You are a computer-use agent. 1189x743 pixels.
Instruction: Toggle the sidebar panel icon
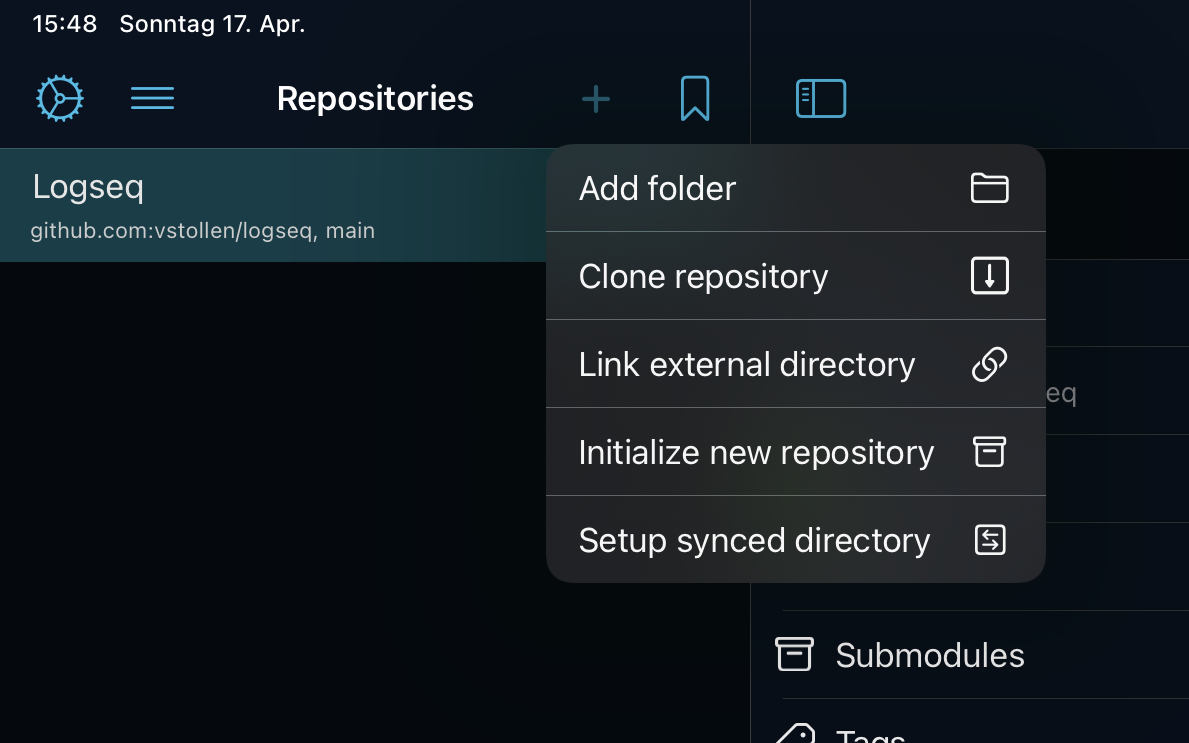tap(821, 99)
